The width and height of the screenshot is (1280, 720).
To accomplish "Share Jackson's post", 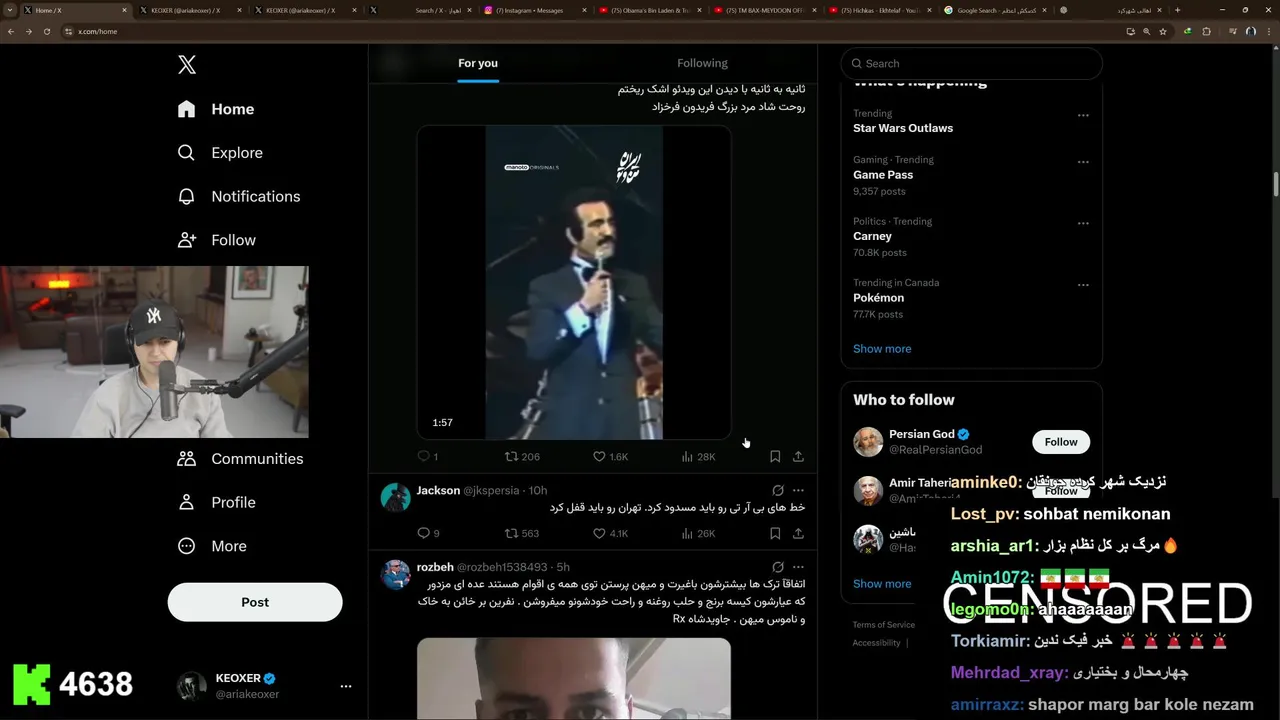I will pyautogui.click(x=798, y=533).
